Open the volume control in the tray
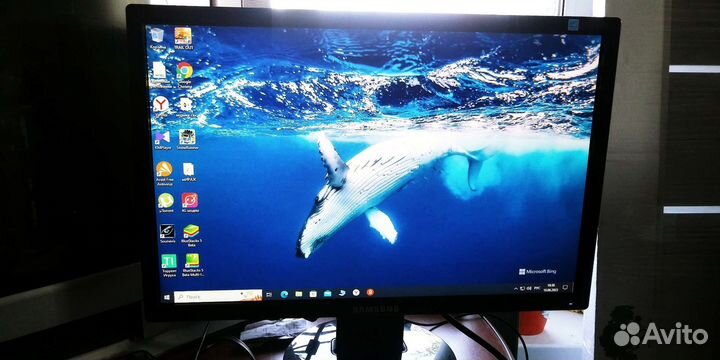This screenshot has width=720, height=360. (529, 288)
